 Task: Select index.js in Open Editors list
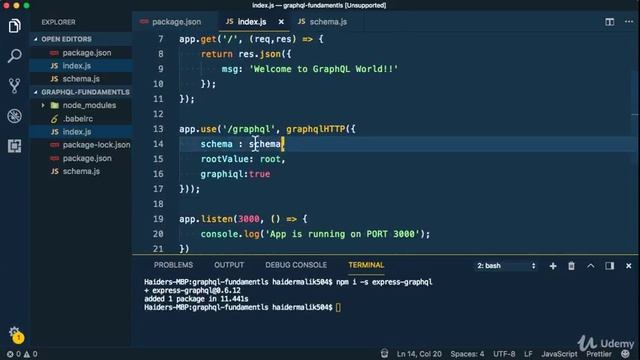coord(77,66)
